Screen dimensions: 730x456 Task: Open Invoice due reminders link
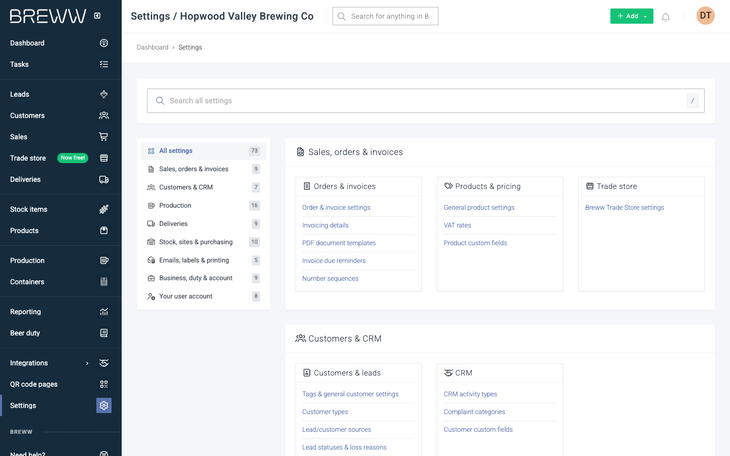click(x=334, y=261)
